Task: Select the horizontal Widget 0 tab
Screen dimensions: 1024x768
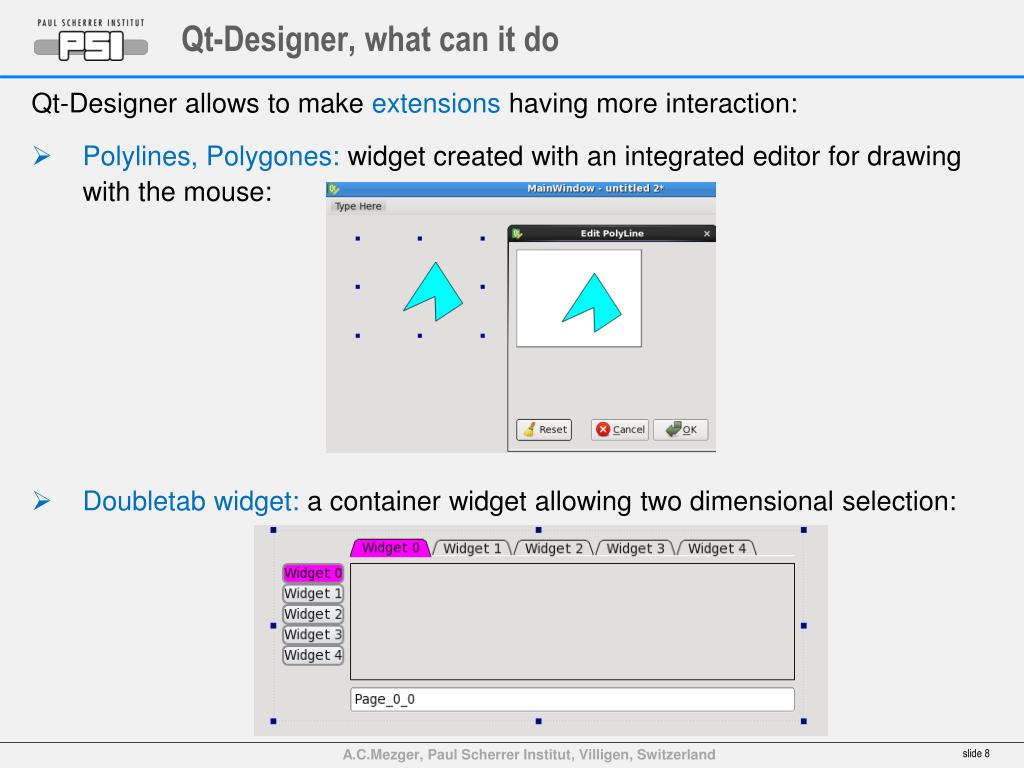Action: click(391, 548)
